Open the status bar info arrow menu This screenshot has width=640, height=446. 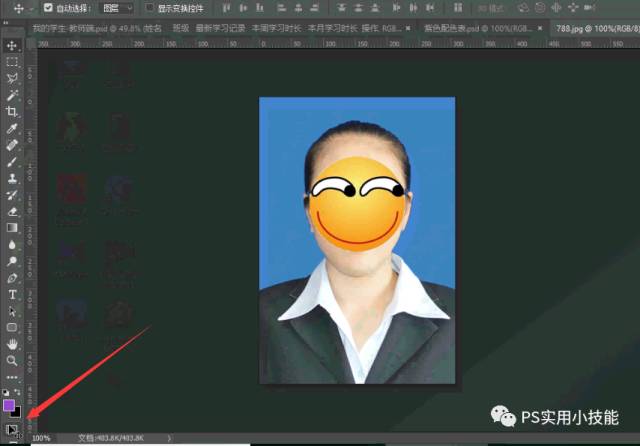click(169, 438)
